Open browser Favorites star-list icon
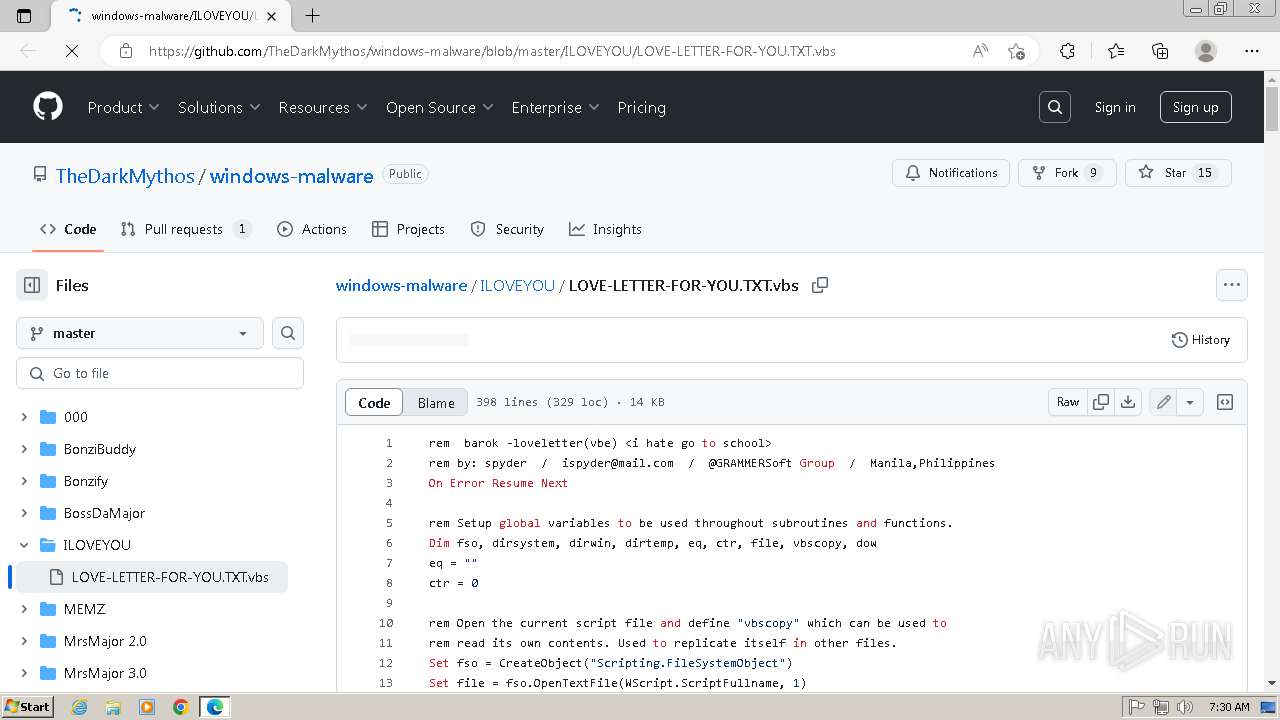Screen dimensions: 1280x720 point(1116,51)
